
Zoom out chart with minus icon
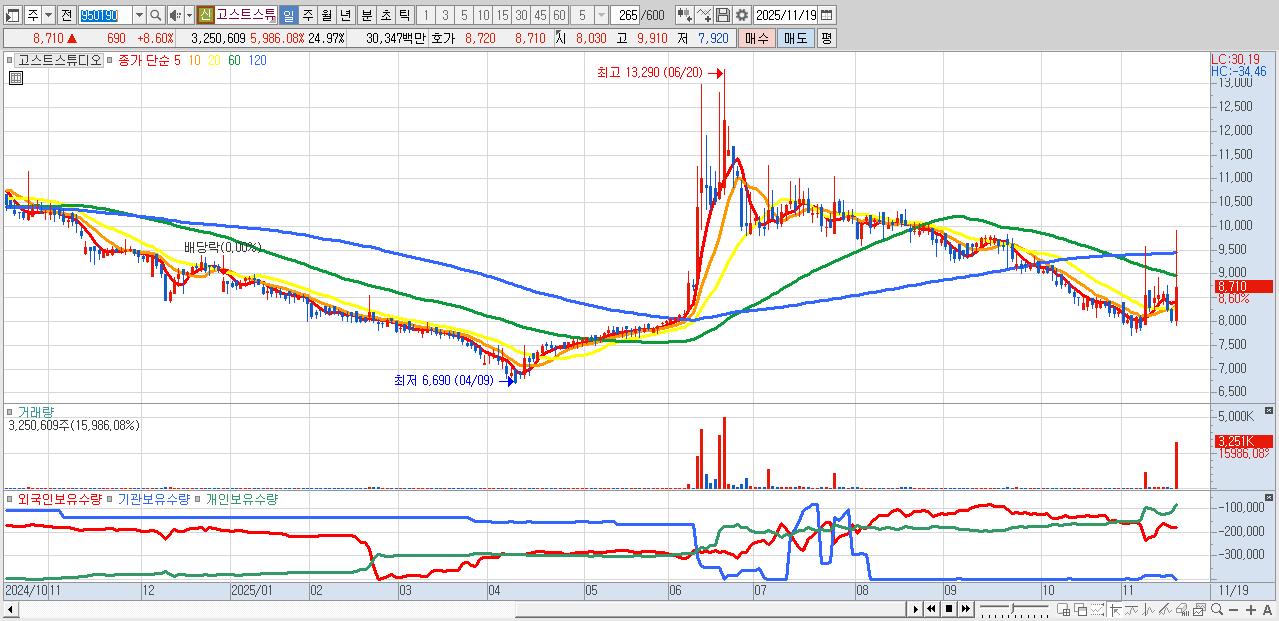1233,610
